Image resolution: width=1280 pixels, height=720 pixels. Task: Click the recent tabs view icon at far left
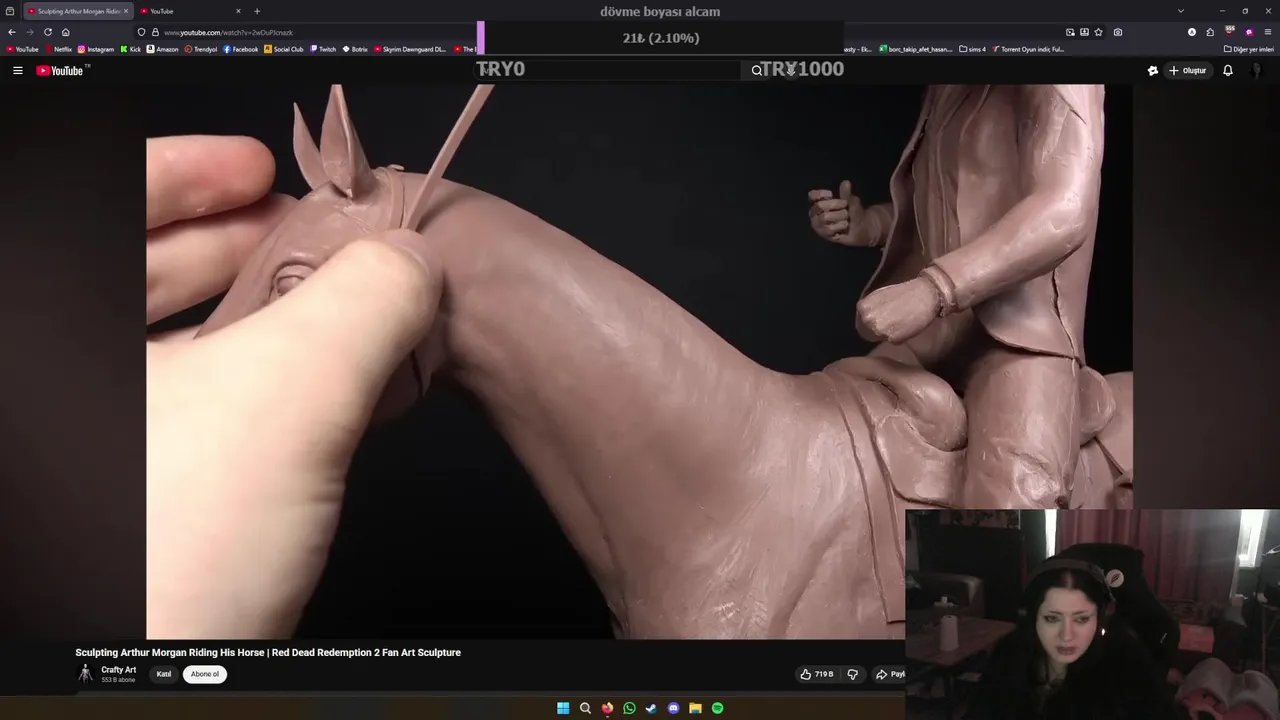[10, 11]
